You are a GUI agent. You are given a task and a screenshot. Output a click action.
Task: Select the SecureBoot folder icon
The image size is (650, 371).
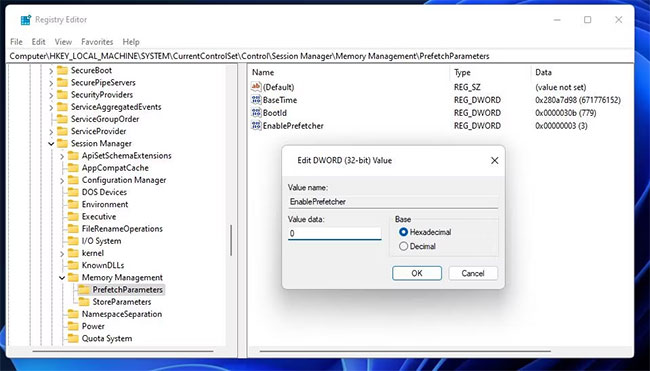pos(62,70)
